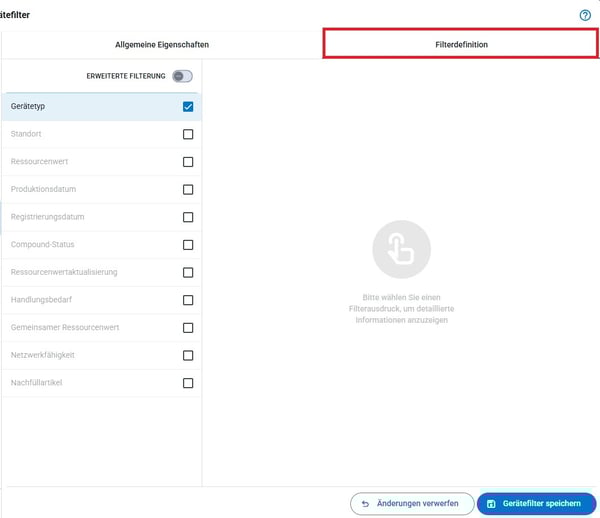This screenshot has height=518, width=600.
Task: Tick the Handlungsbedarf checkbox
Action: (188, 300)
